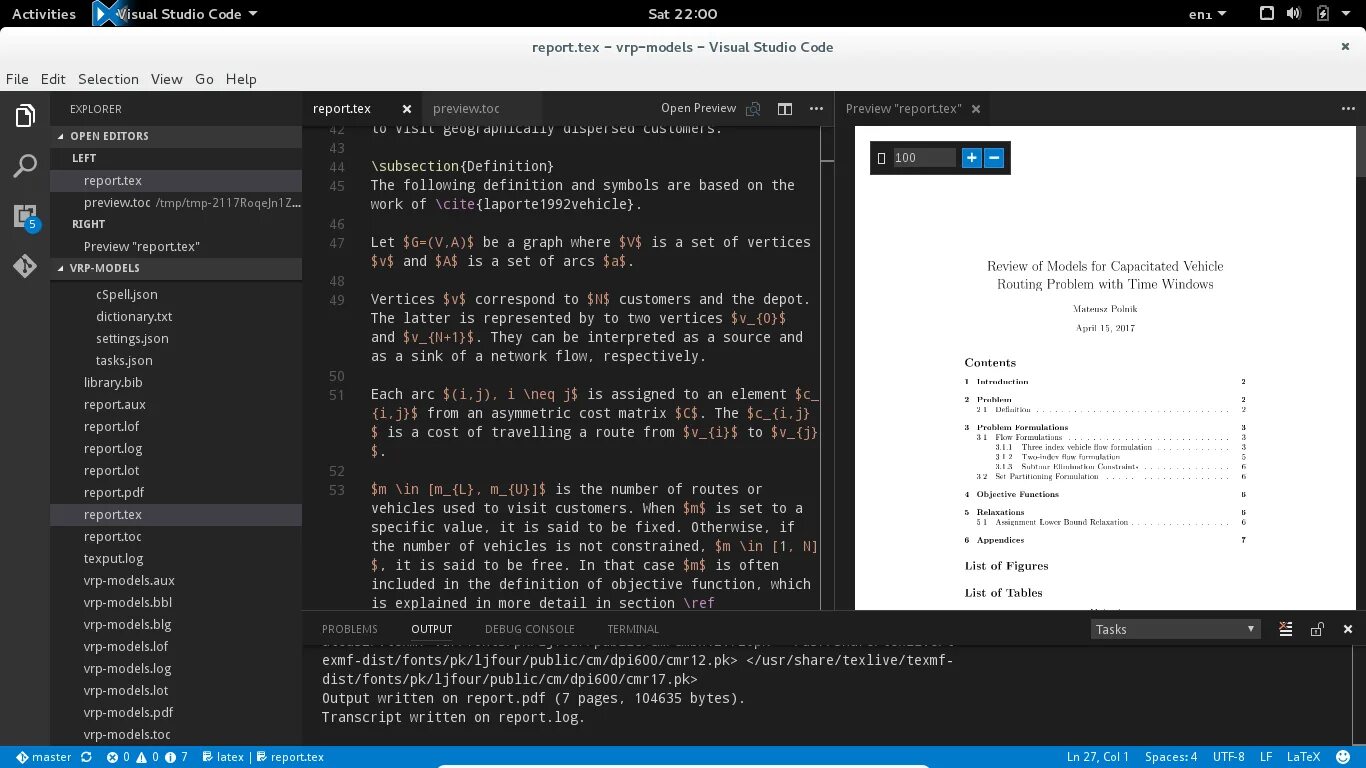Open the Explorer icon in activity bar

(x=25, y=115)
